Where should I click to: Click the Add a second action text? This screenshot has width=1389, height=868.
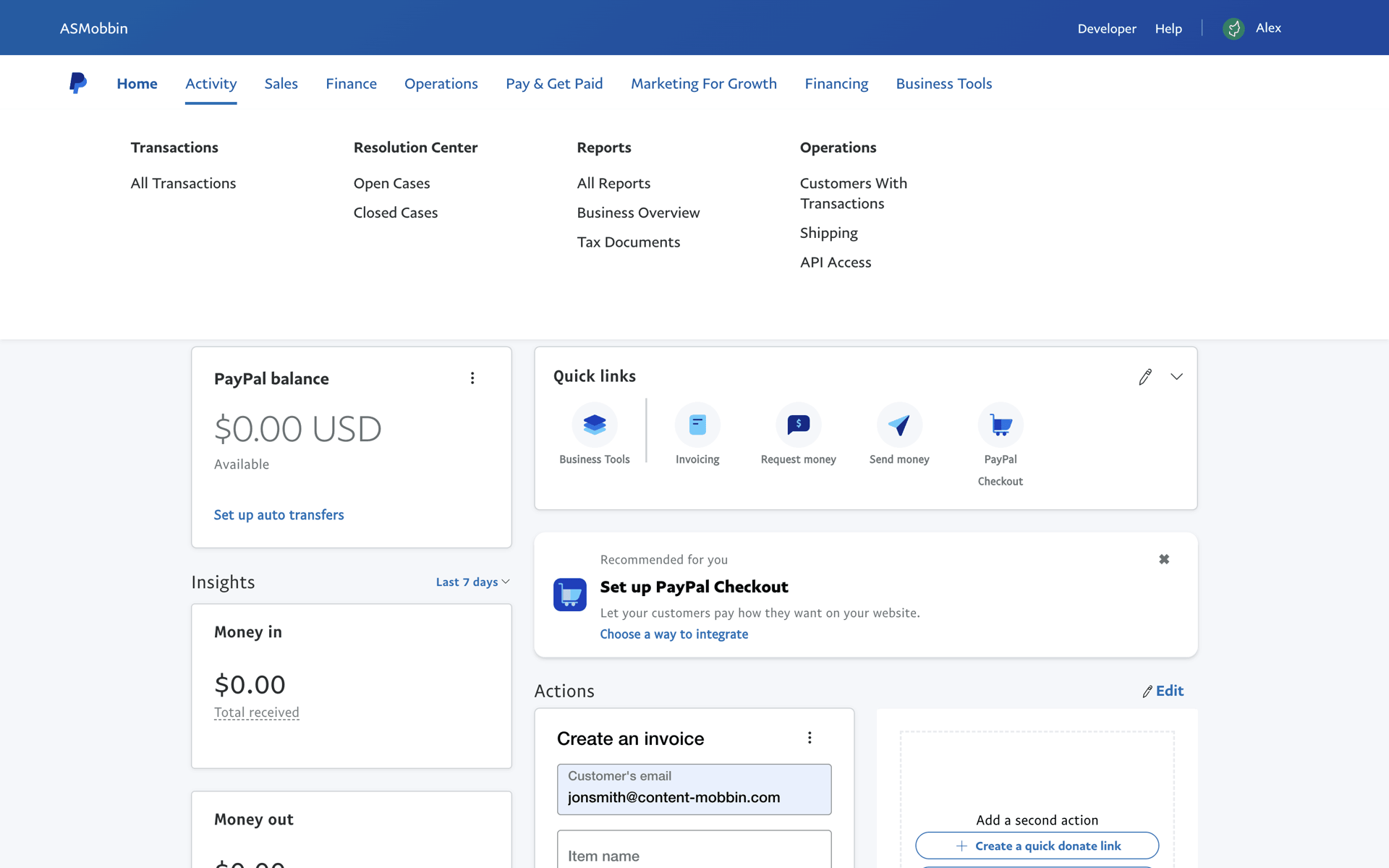pyautogui.click(x=1037, y=820)
